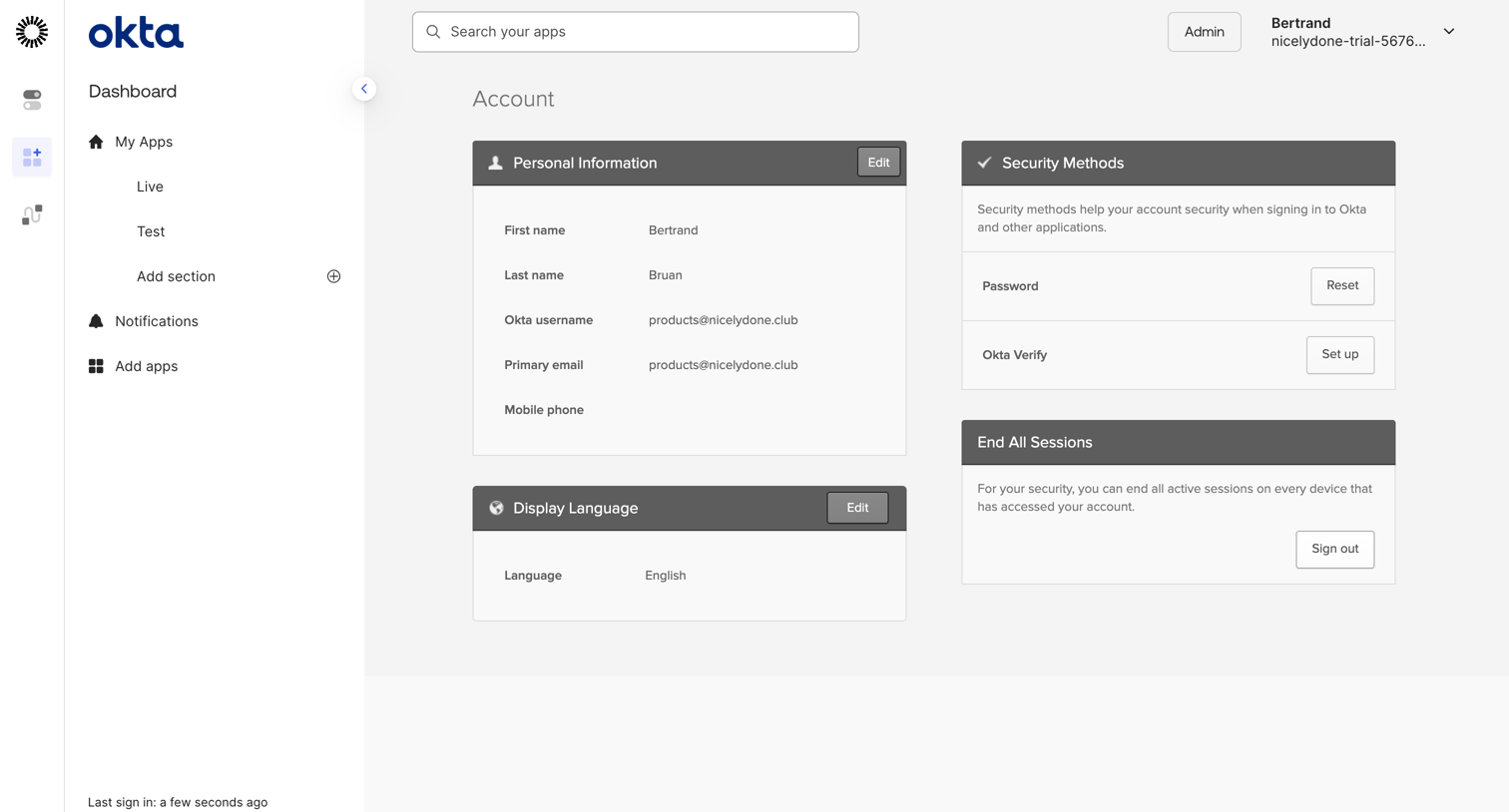This screenshot has width=1509, height=812.
Task: Click the Primary email products@nicelydone.club value
Action: click(724, 365)
